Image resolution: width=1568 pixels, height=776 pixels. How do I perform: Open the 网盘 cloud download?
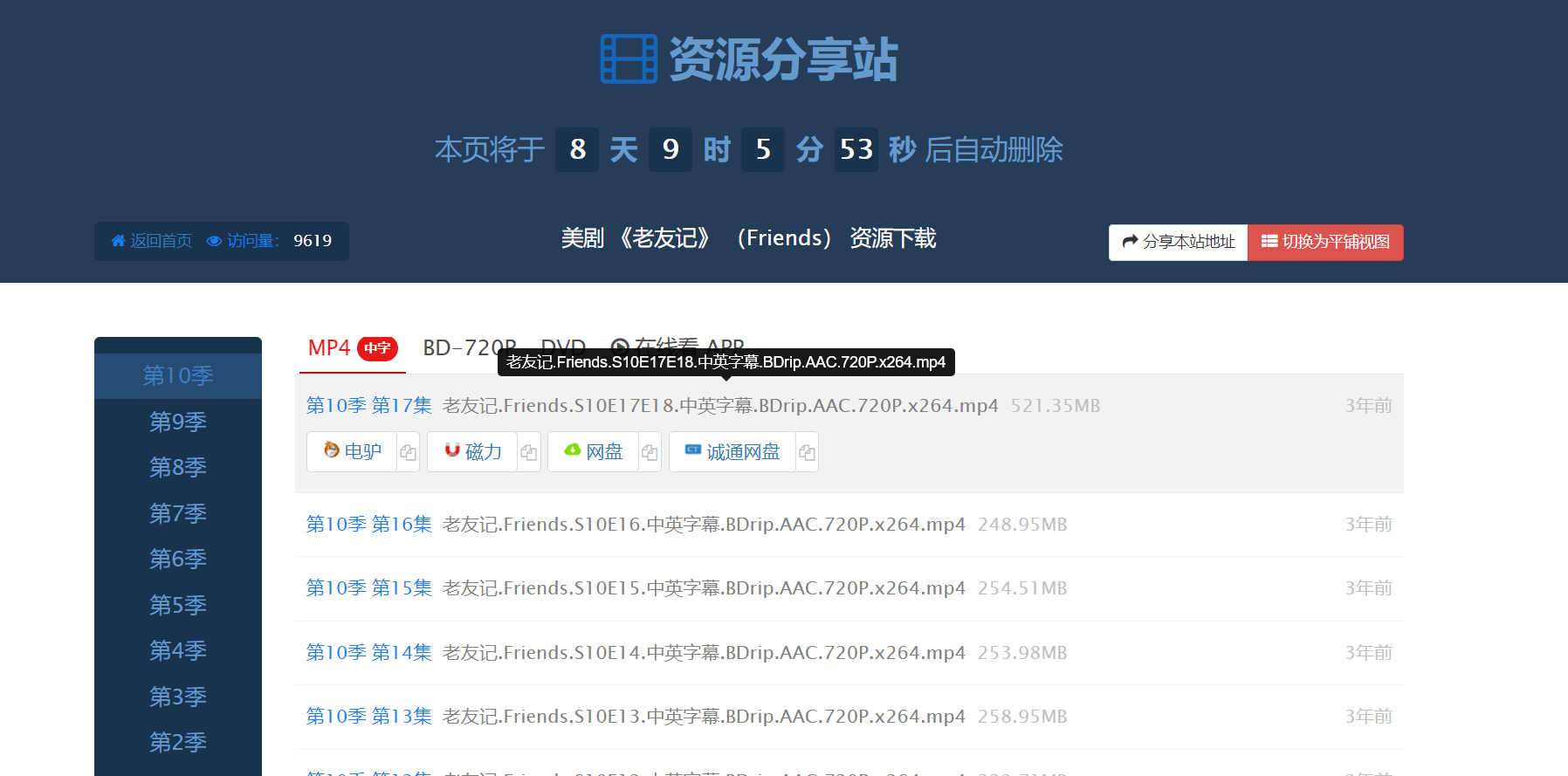pos(594,452)
